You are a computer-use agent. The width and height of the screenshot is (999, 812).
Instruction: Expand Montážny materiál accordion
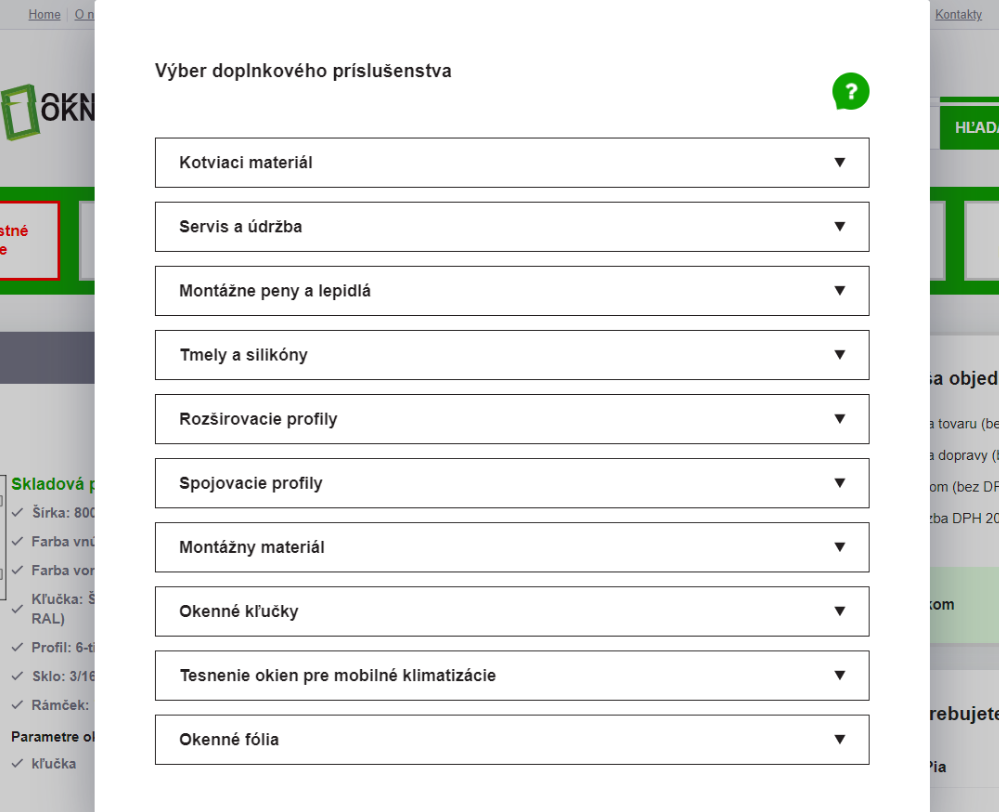511,547
